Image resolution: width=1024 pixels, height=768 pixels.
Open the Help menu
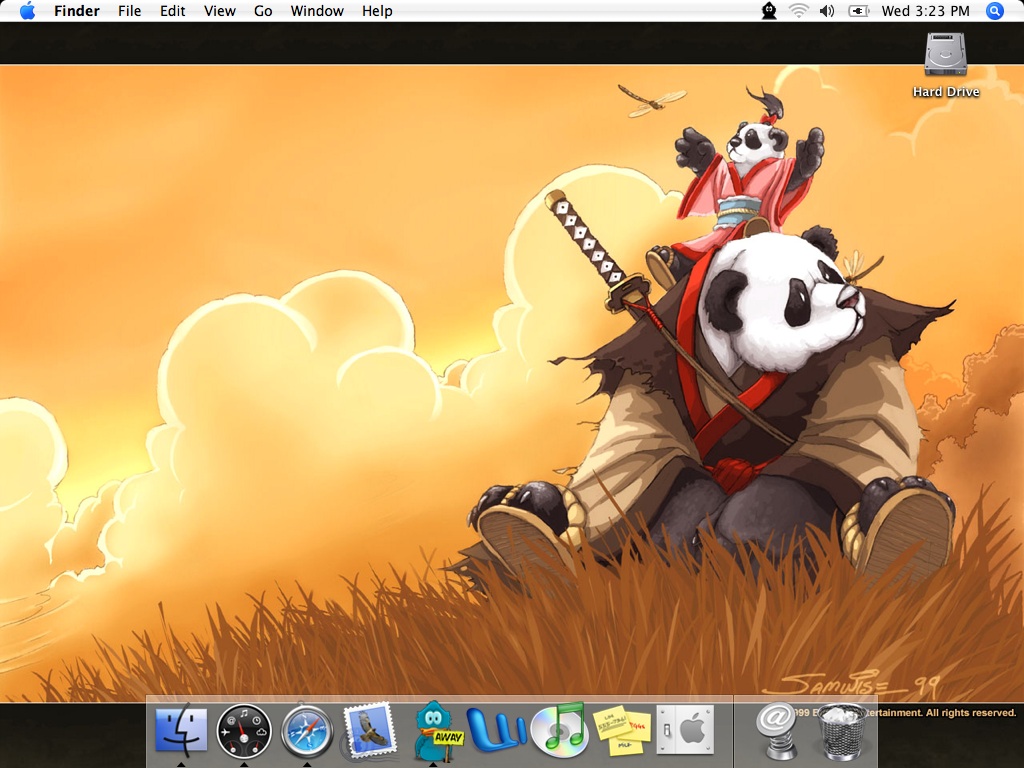(377, 10)
